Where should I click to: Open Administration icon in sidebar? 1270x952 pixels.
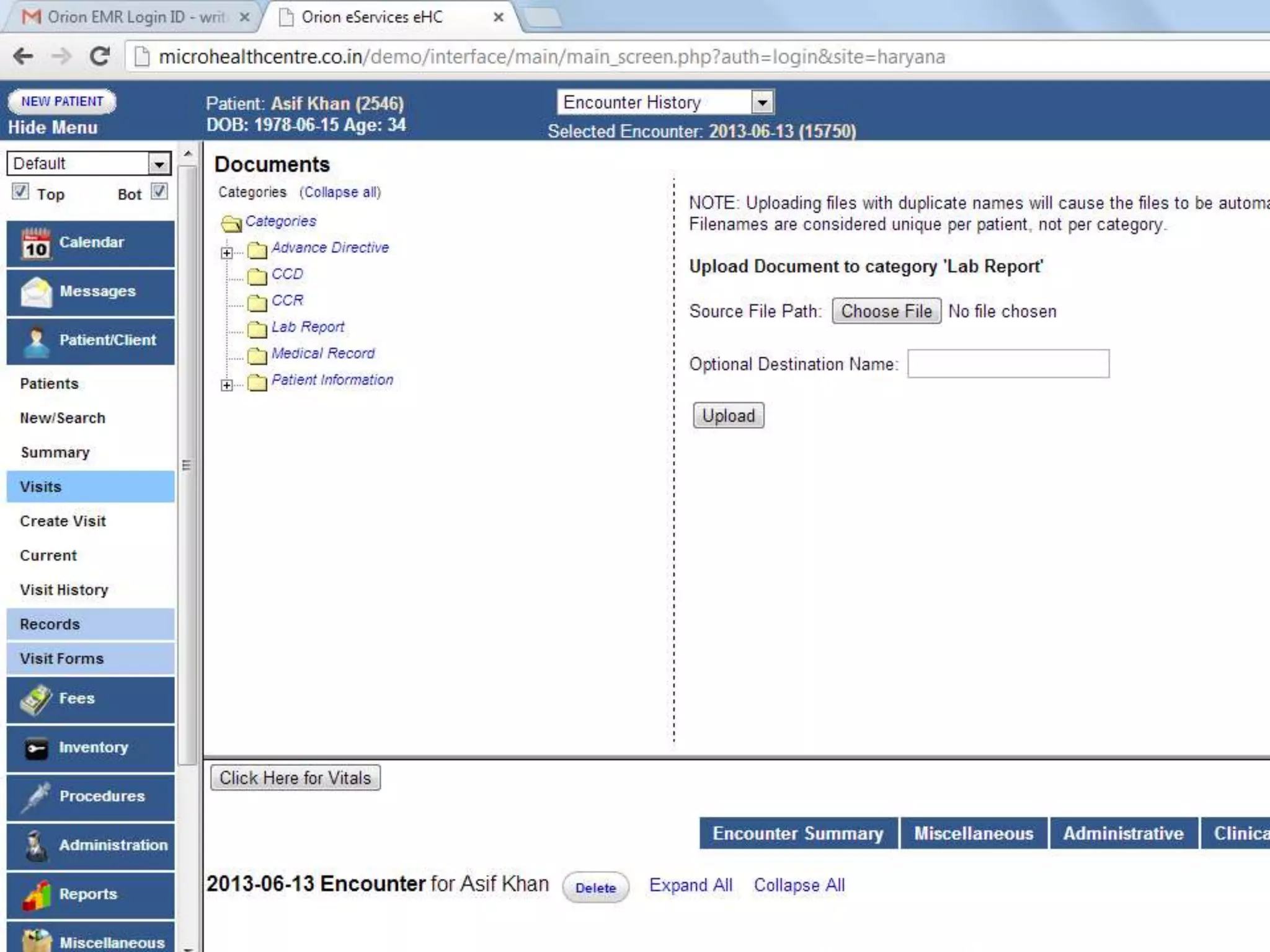(36, 846)
